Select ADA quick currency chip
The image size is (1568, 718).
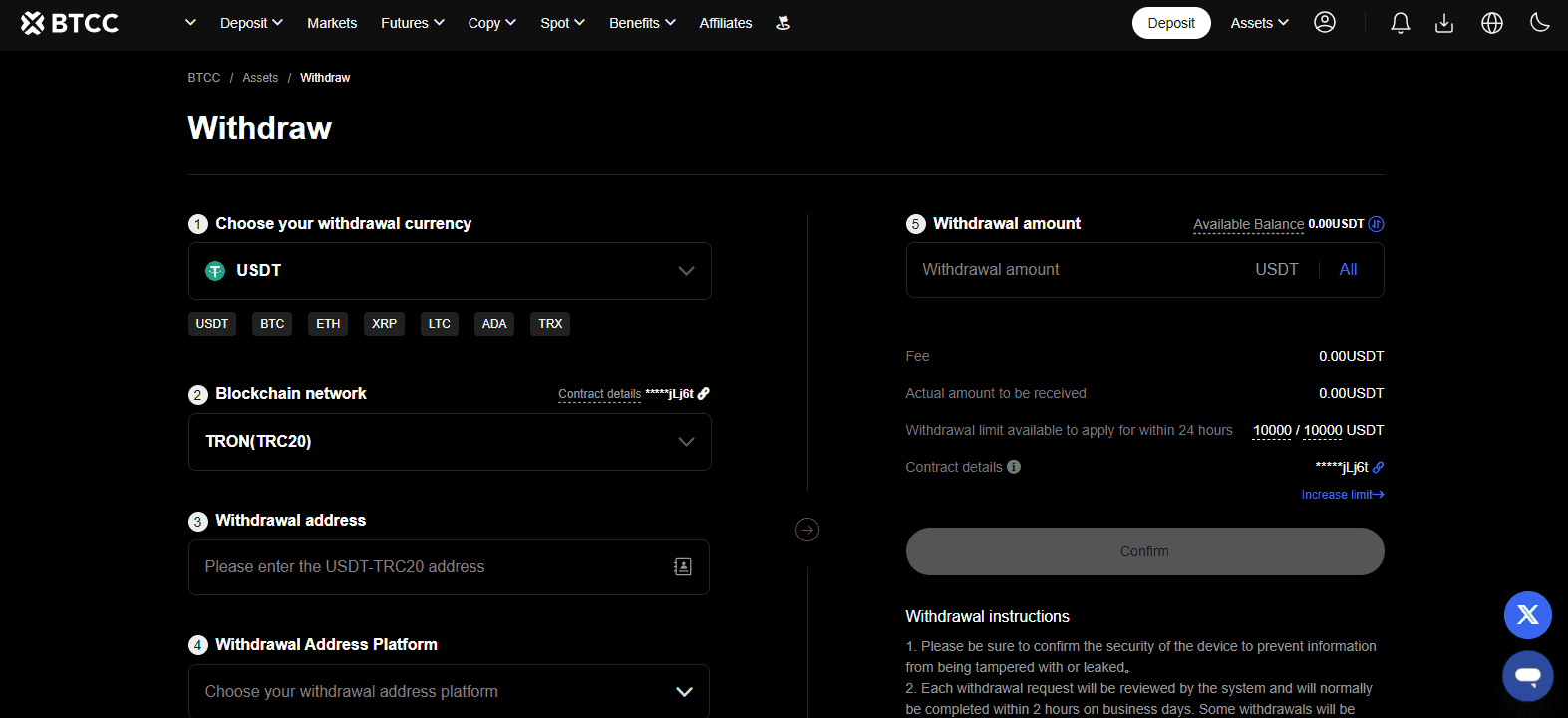[x=494, y=324]
